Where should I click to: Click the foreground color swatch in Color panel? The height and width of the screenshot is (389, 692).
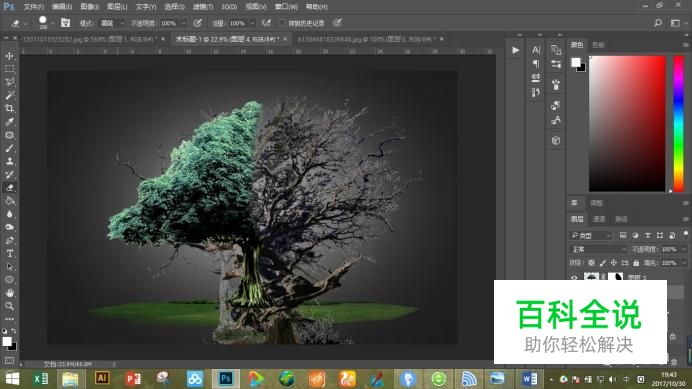point(575,62)
